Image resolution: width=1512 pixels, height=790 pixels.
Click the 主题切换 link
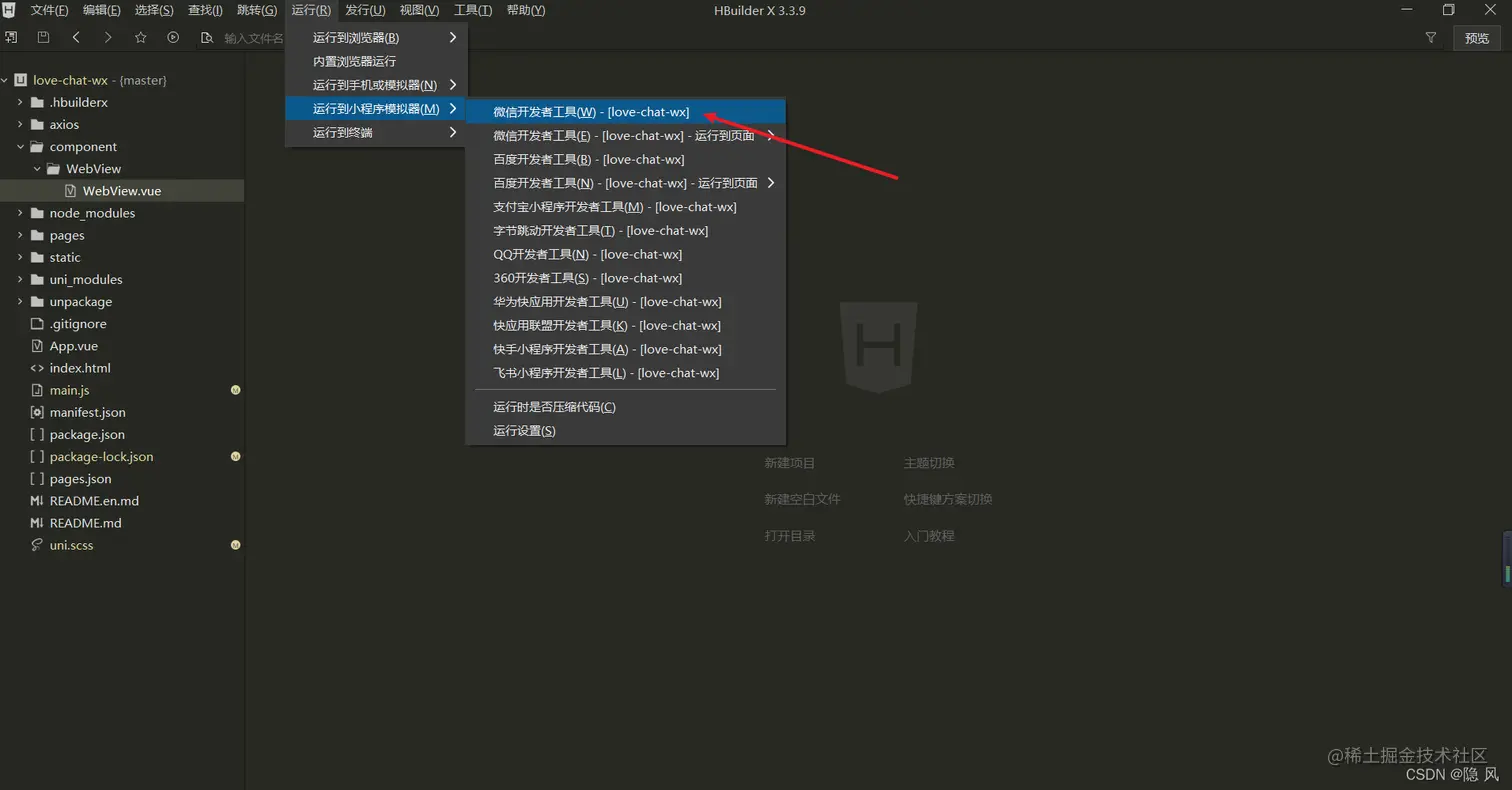pyautogui.click(x=929, y=463)
